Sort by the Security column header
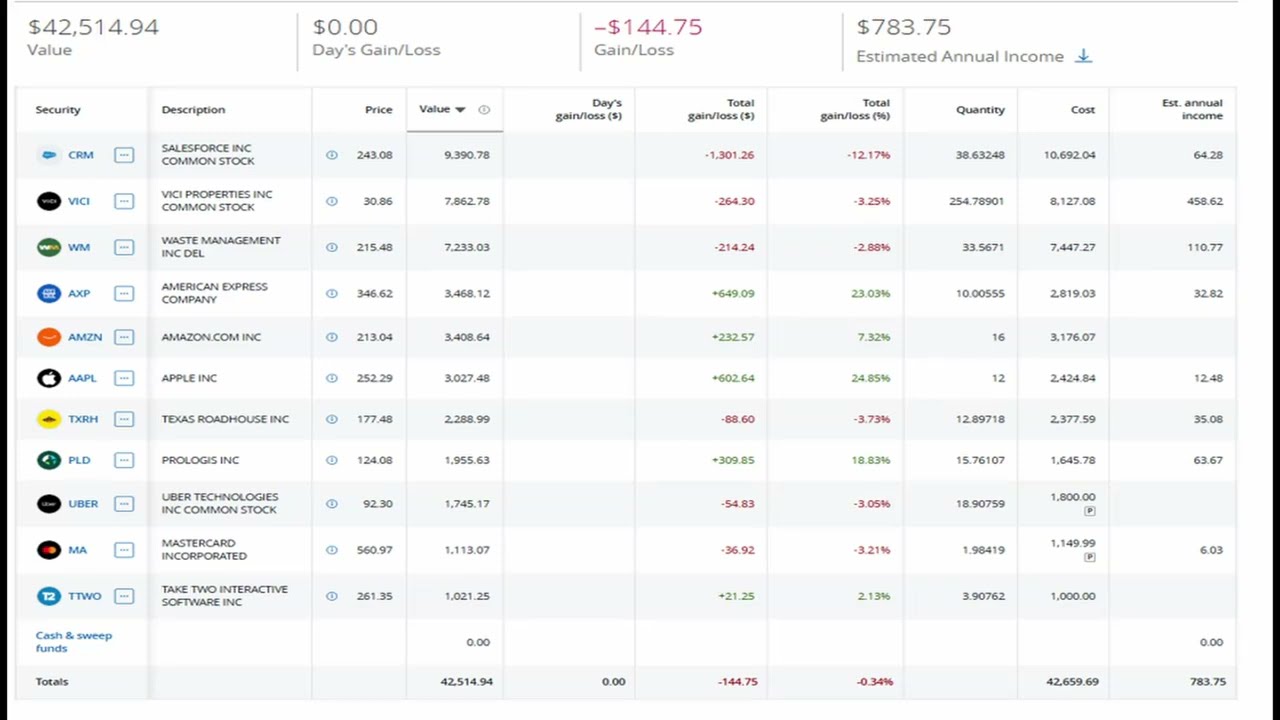 tap(58, 110)
